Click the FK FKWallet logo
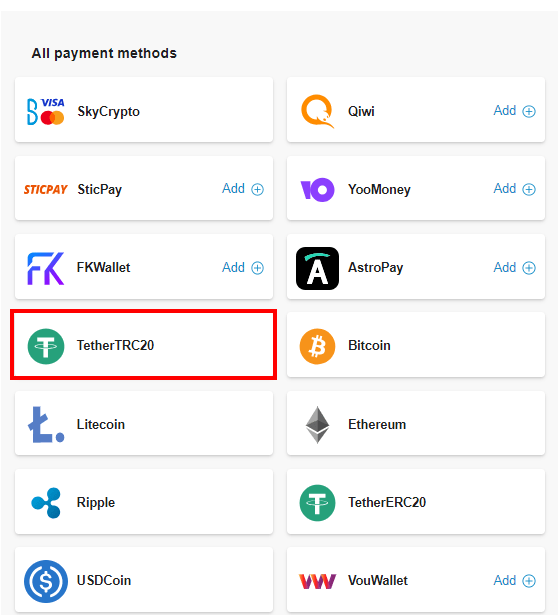 click(x=45, y=268)
